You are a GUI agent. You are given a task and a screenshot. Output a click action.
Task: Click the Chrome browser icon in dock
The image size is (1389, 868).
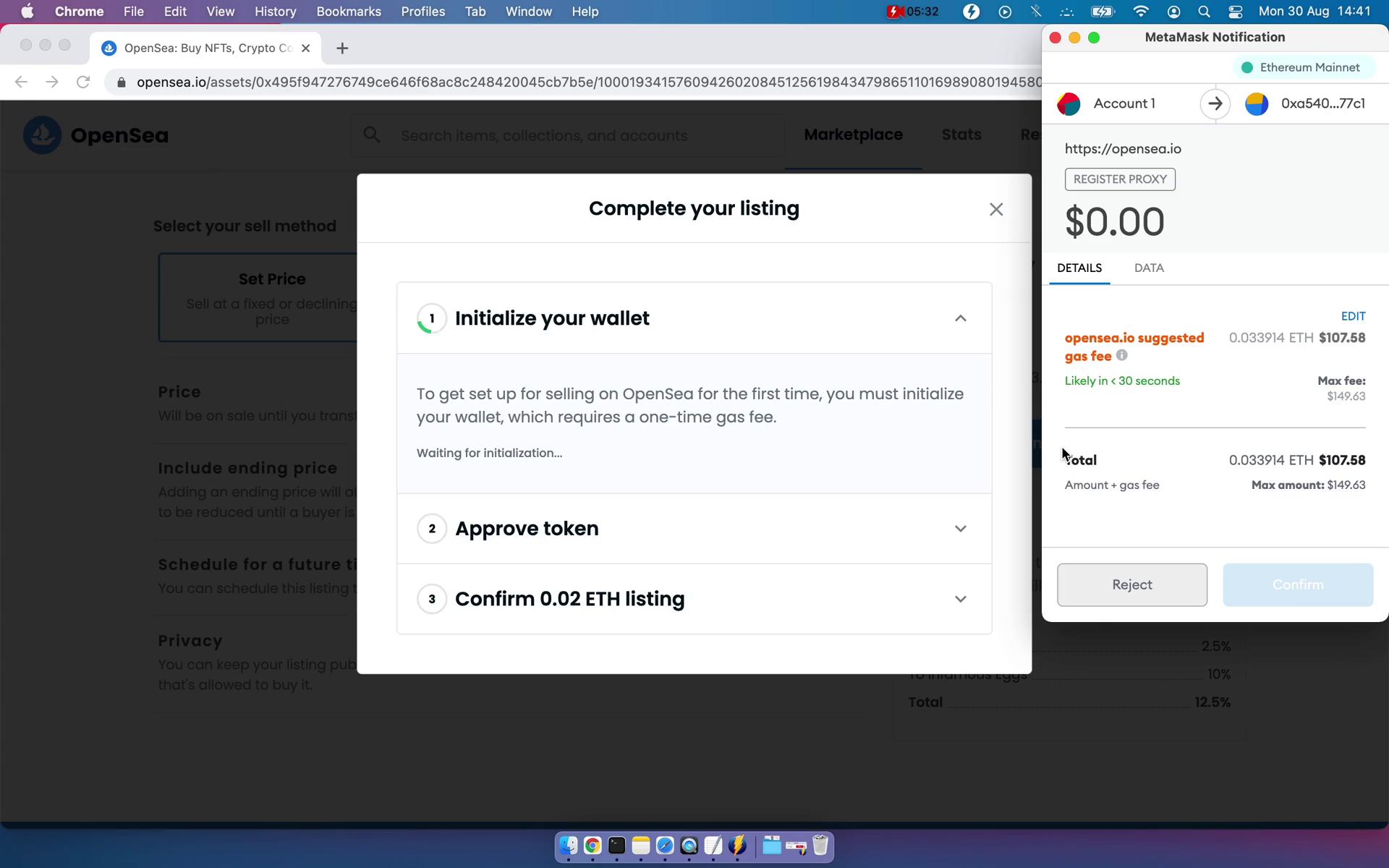pyautogui.click(x=592, y=846)
